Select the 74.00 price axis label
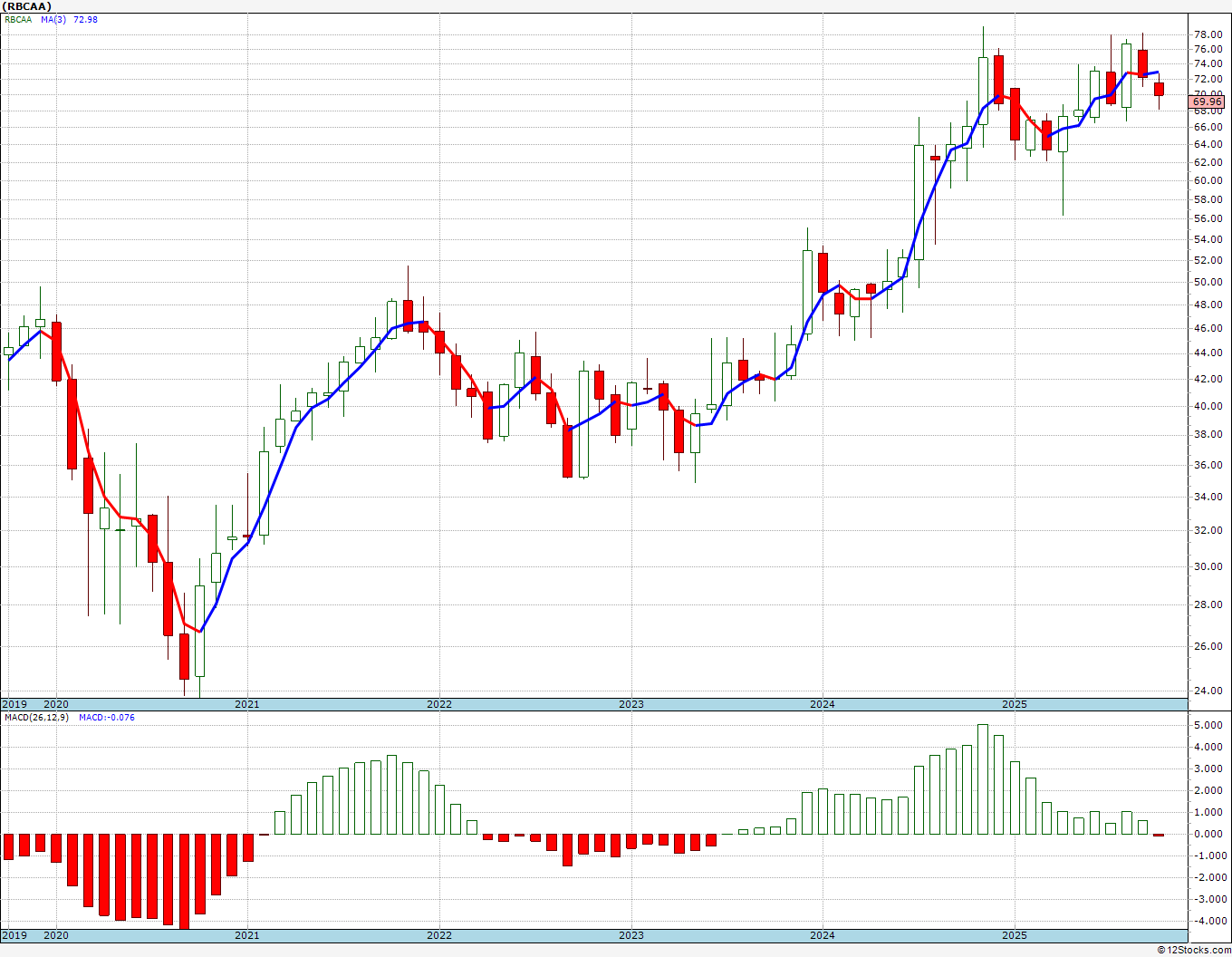This screenshot has height=957, width=1232. pyautogui.click(x=1208, y=63)
